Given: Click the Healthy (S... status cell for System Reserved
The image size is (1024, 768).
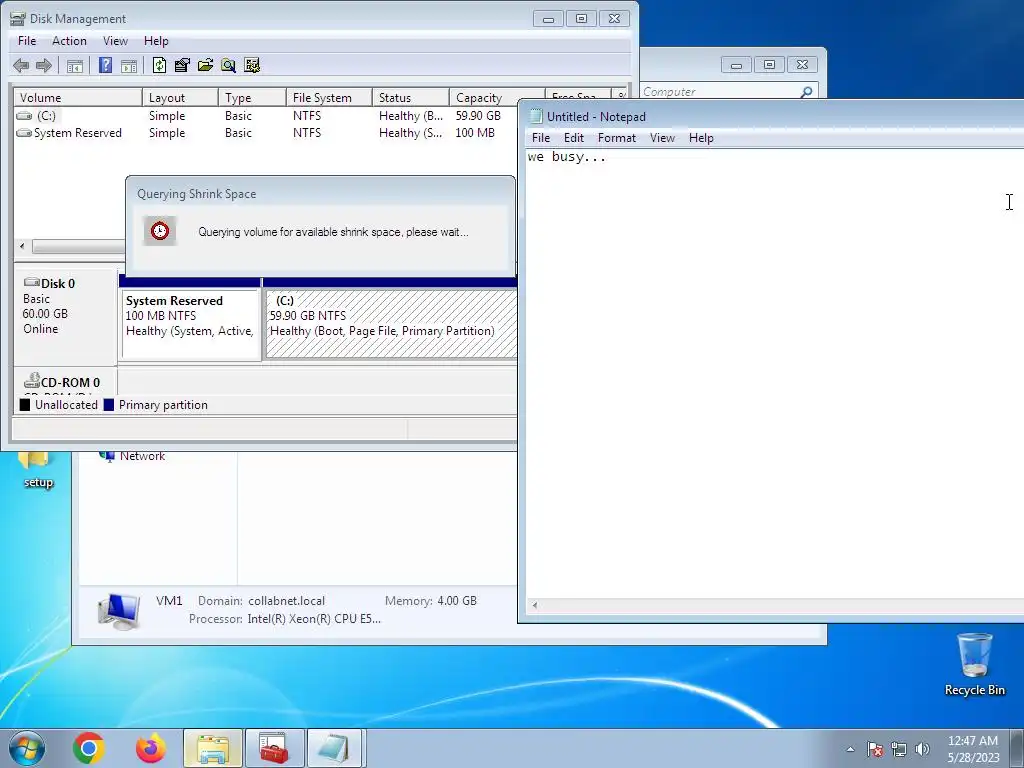Looking at the screenshot, I should click(x=411, y=133).
